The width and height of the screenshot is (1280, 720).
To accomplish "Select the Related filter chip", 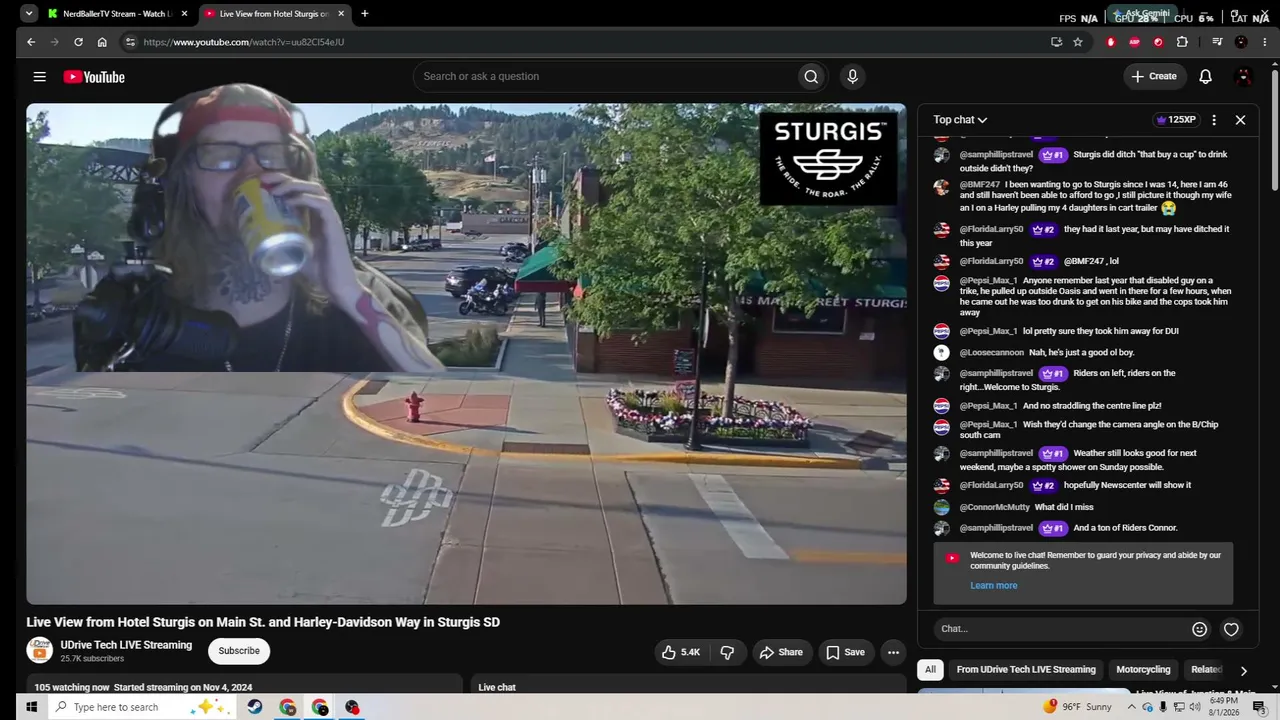I will [1206, 670].
